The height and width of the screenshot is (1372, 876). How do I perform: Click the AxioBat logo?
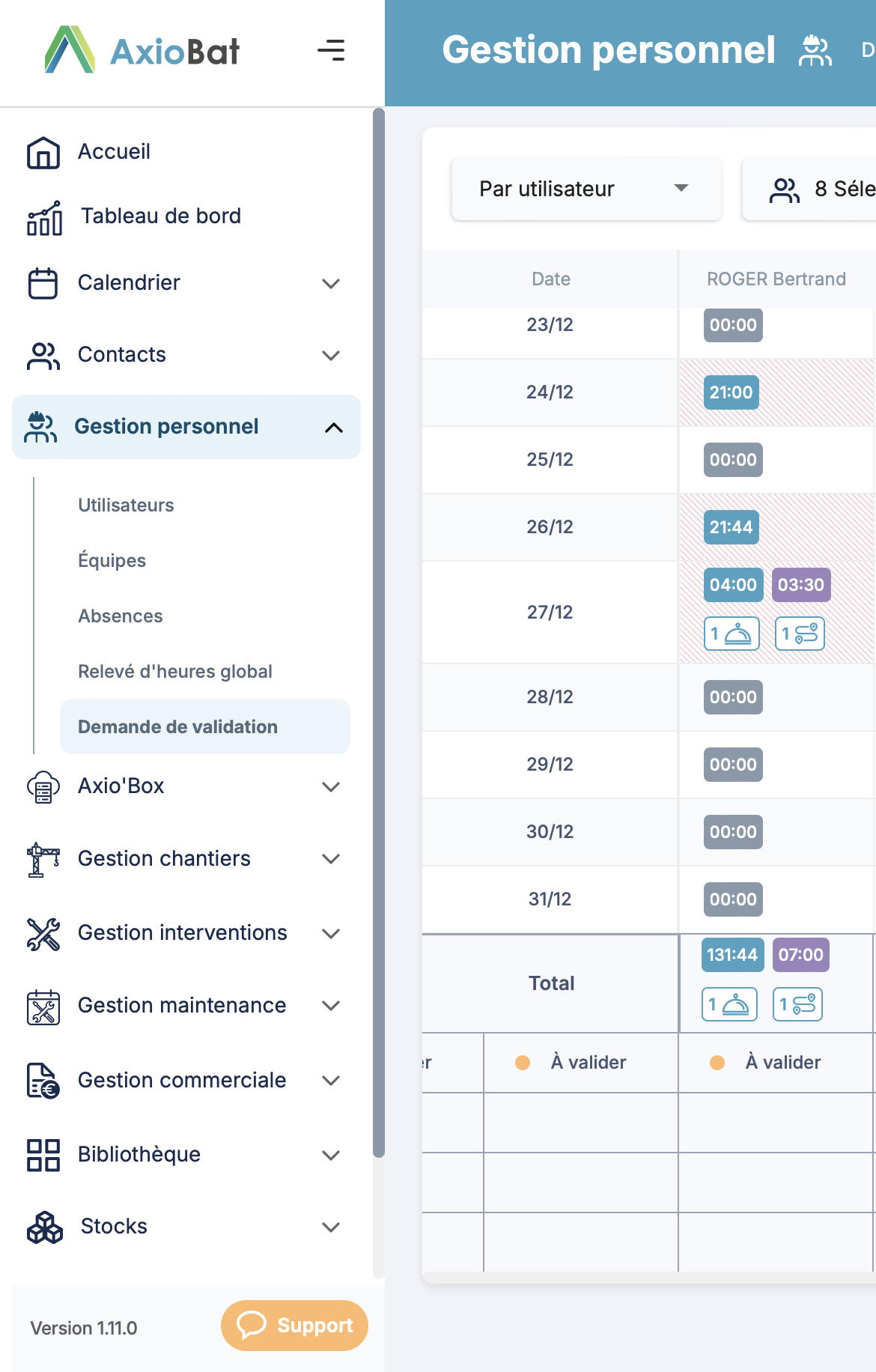[142, 51]
